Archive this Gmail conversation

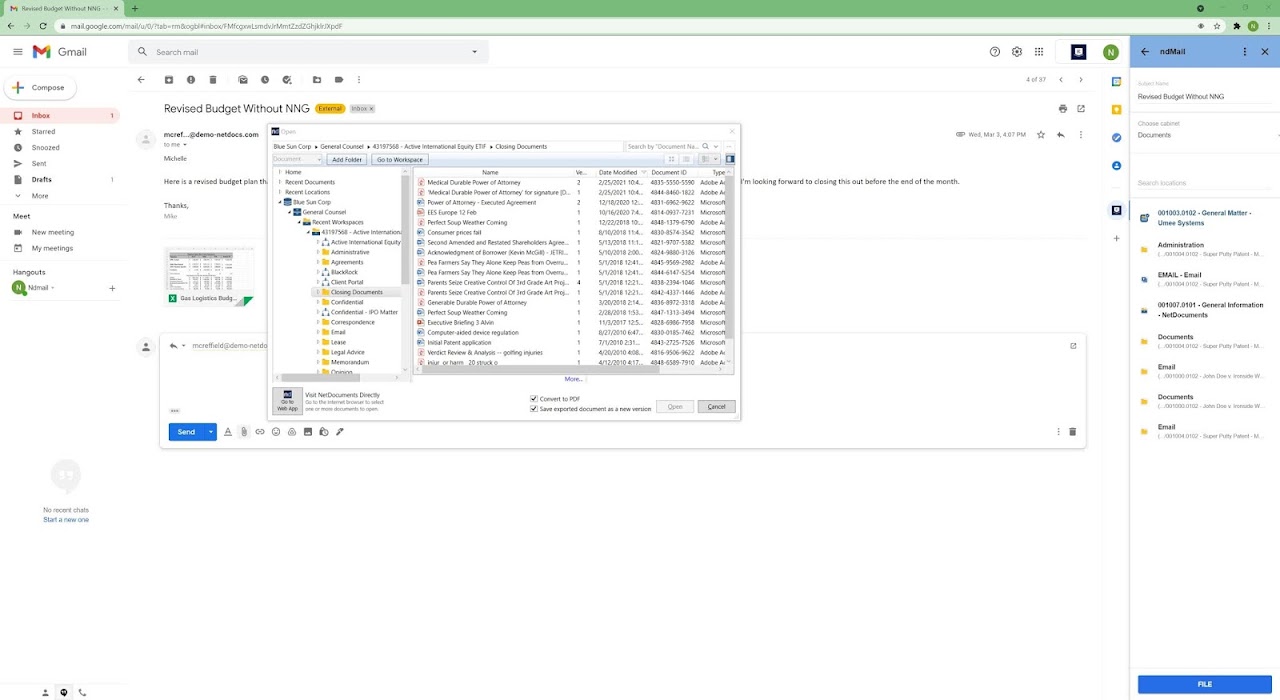point(169,80)
